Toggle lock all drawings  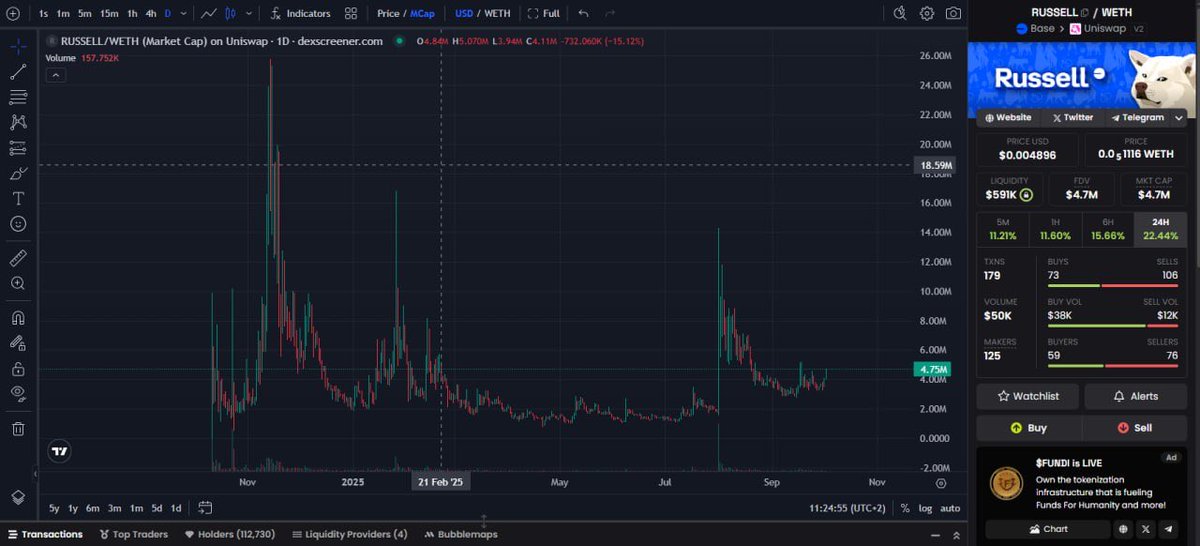coord(18,368)
